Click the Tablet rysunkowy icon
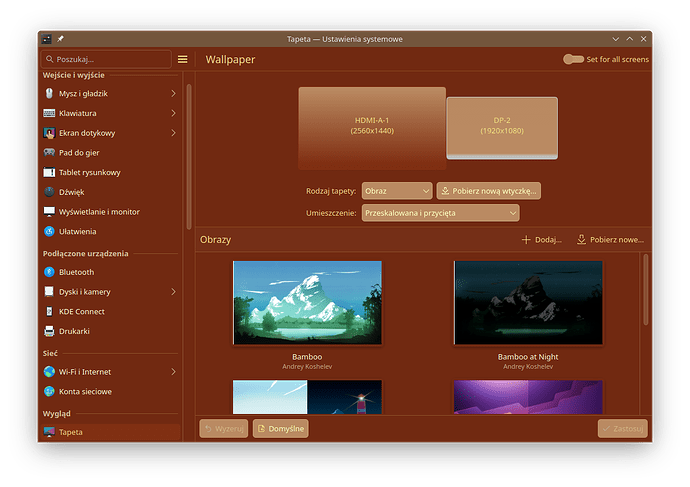690x487 pixels. pos(49,172)
